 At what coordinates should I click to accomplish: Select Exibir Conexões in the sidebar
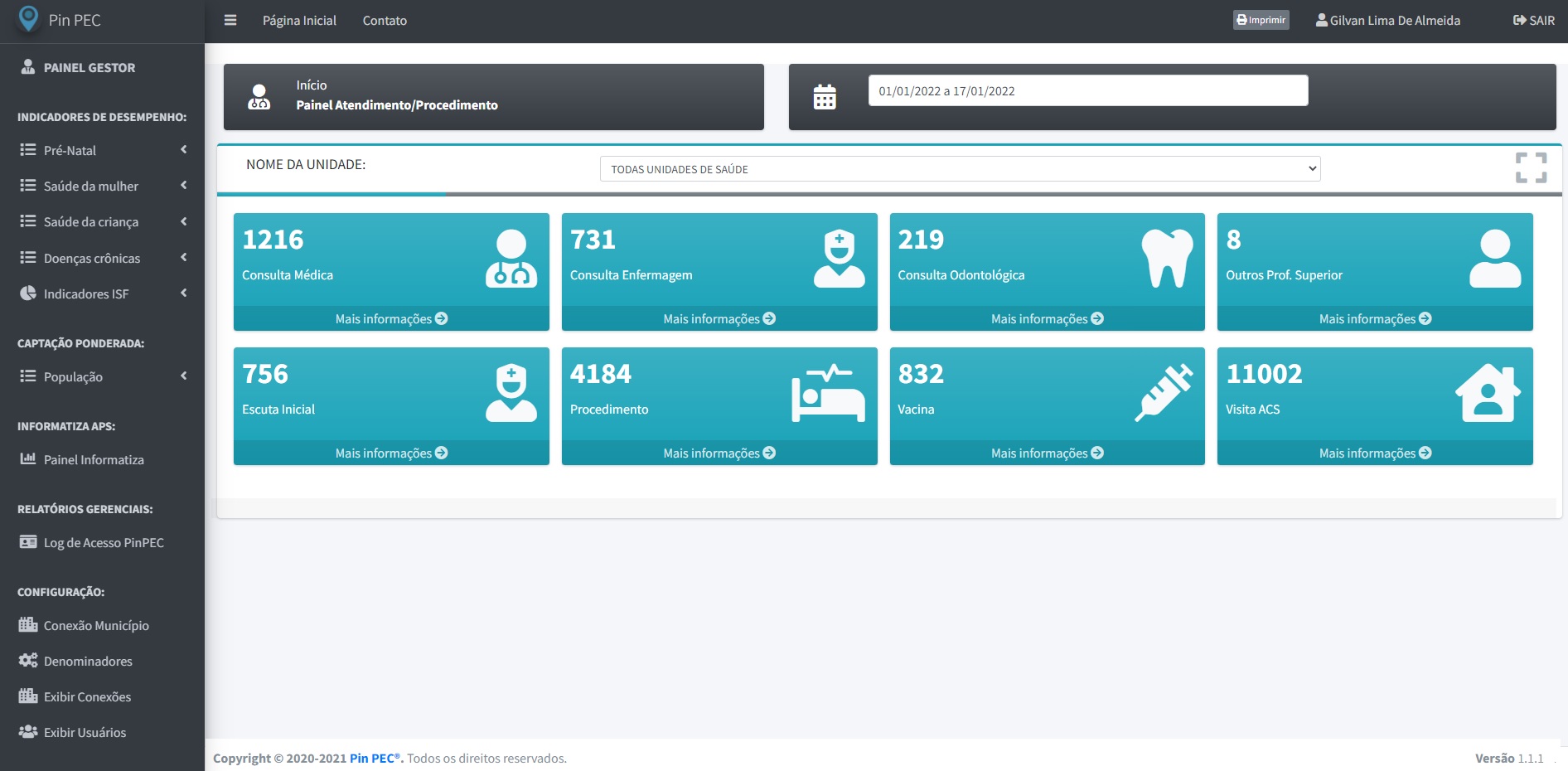[87, 696]
